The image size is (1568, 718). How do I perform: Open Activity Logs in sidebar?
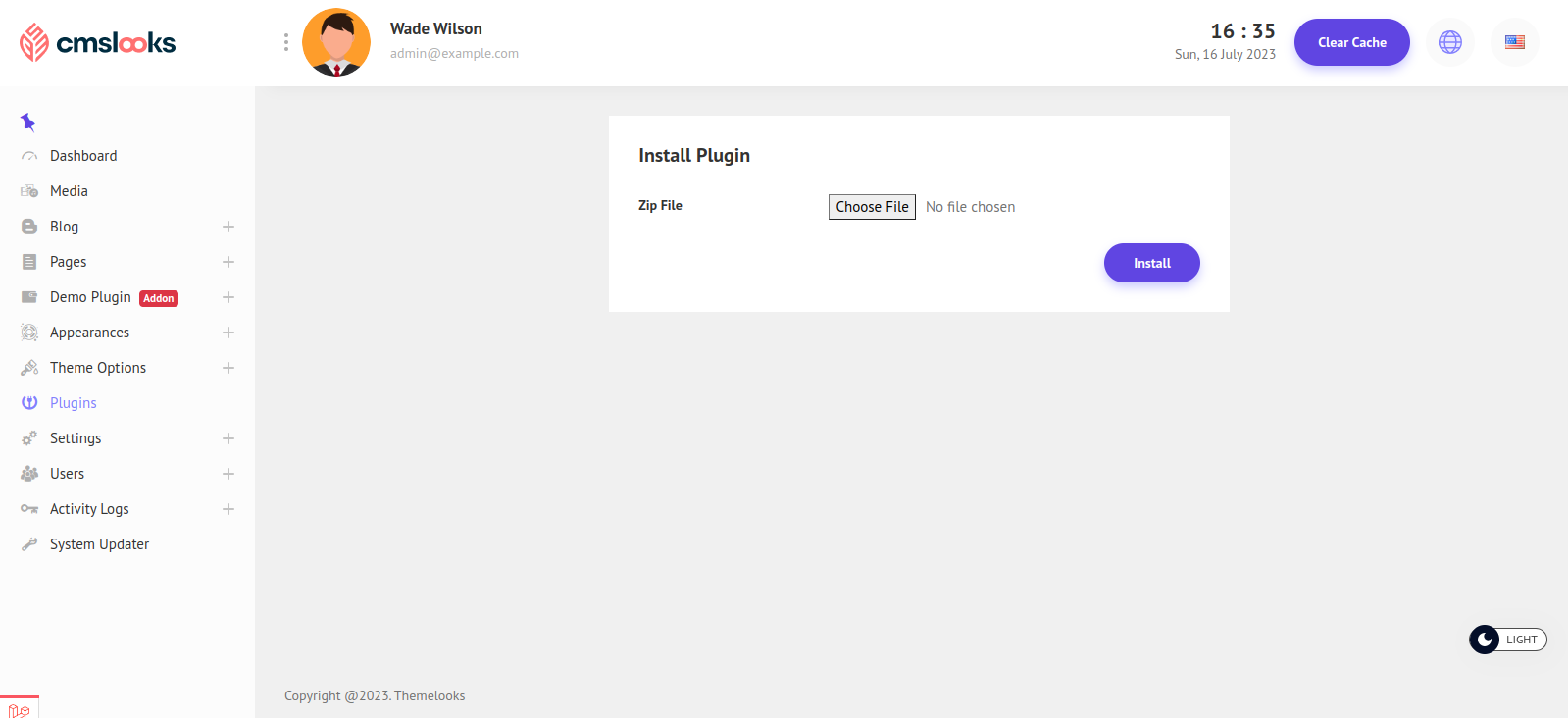pos(89,509)
